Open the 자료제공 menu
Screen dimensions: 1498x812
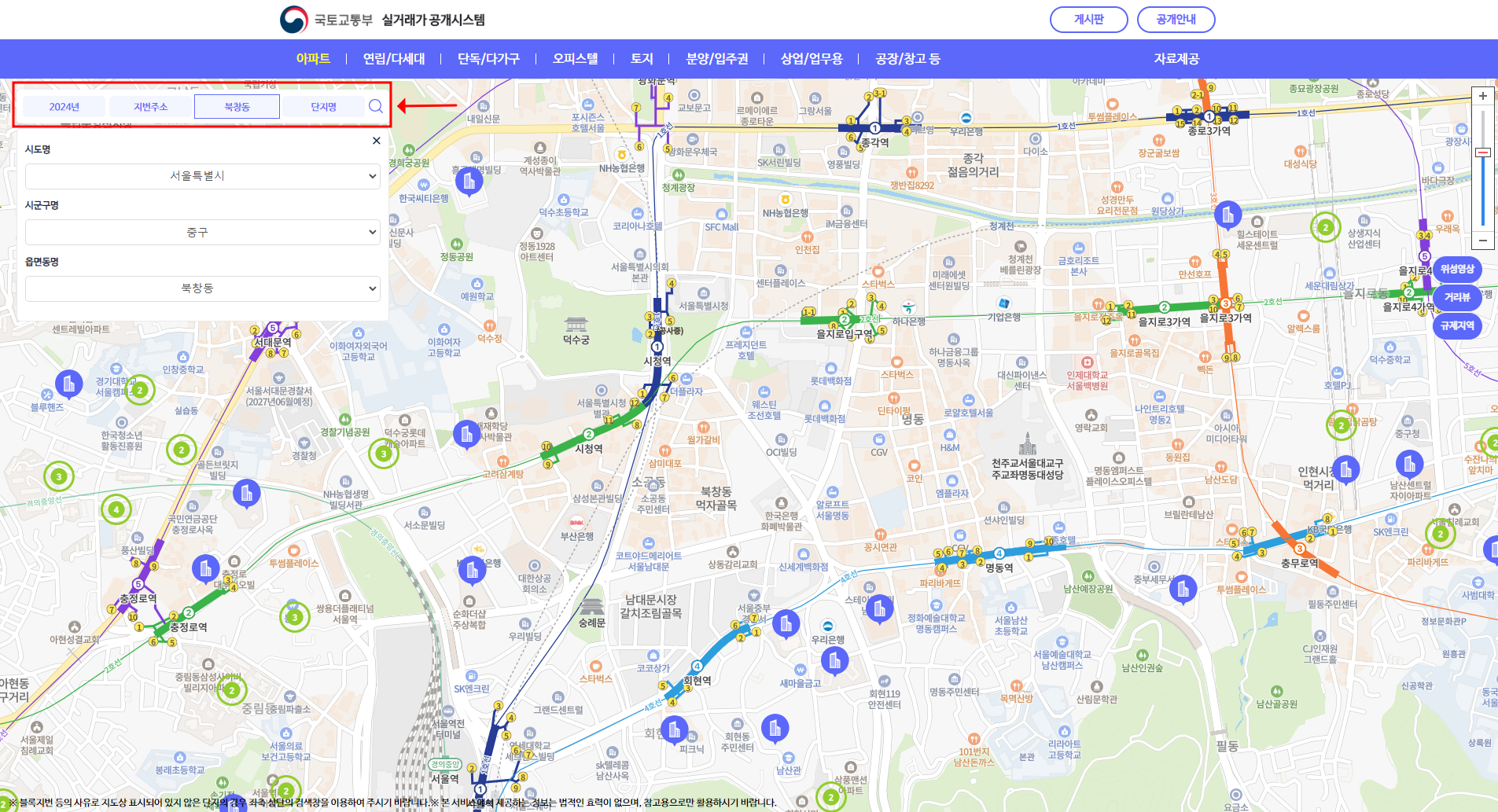[x=1176, y=59]
